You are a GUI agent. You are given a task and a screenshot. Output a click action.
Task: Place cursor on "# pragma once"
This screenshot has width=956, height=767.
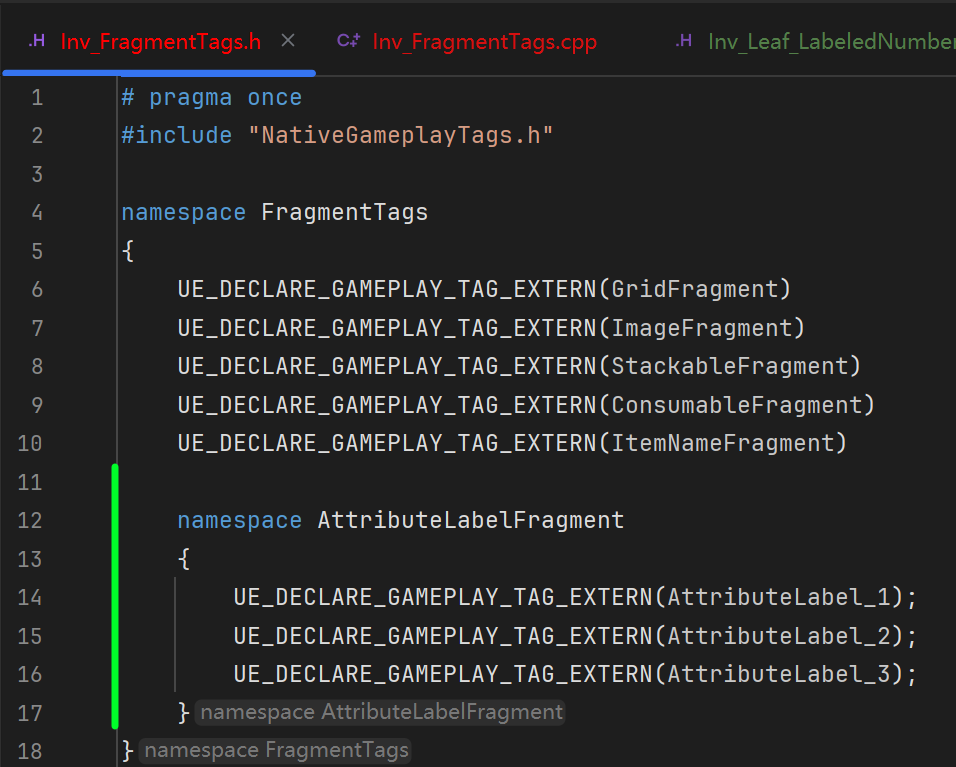[212, 98]
